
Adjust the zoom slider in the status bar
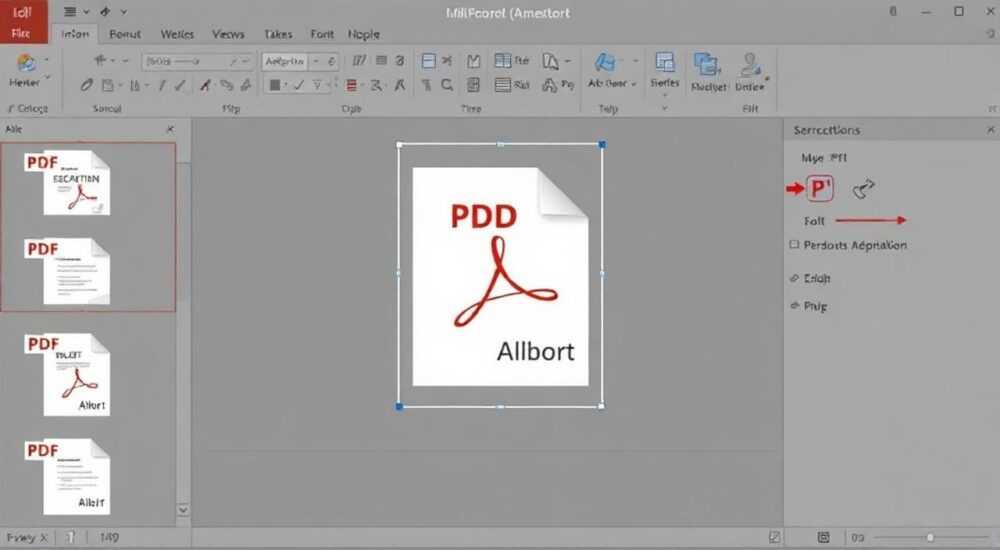[930, 537]
